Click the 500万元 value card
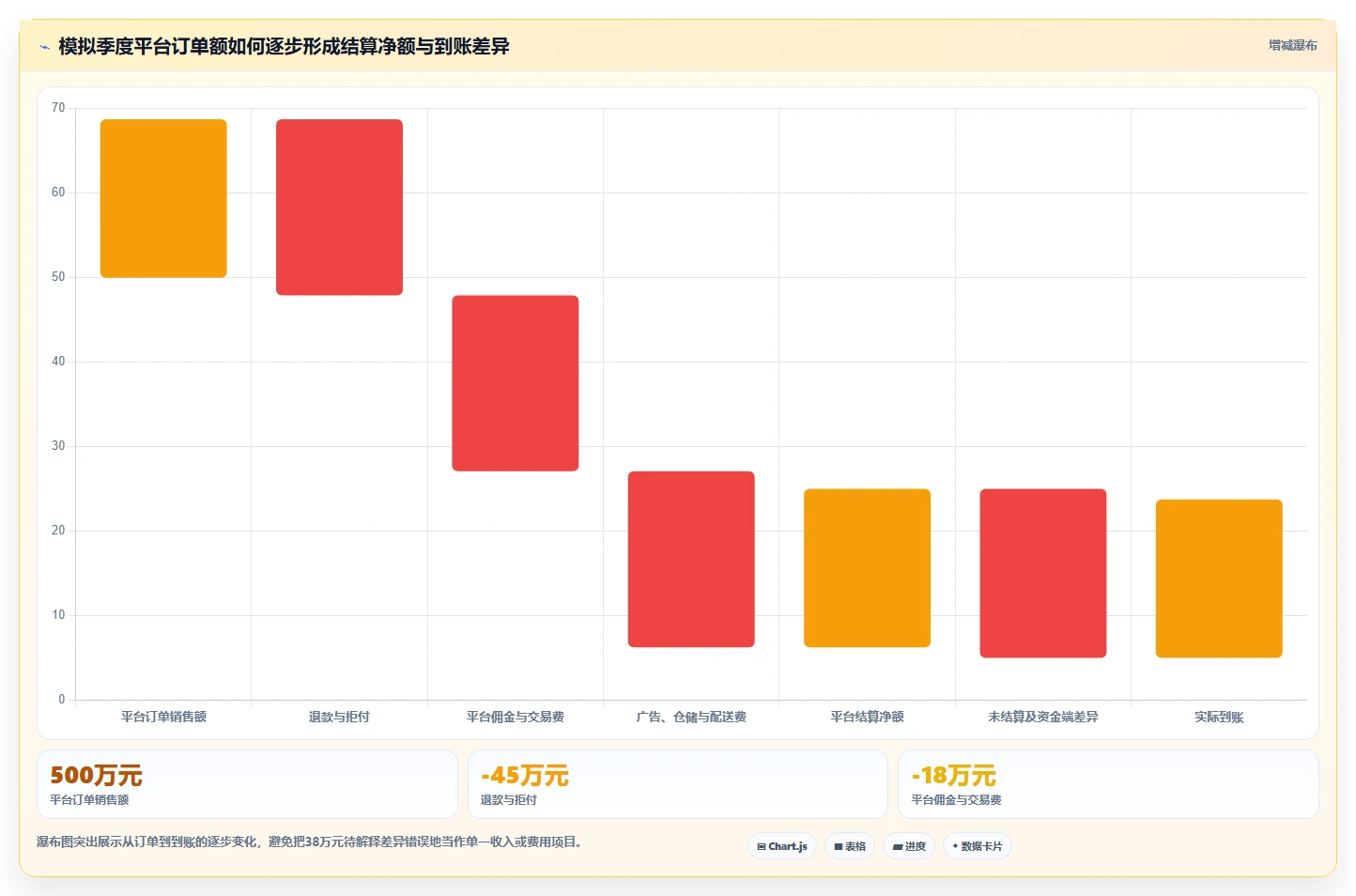The image size is (1356, 896). coord(247,784)
